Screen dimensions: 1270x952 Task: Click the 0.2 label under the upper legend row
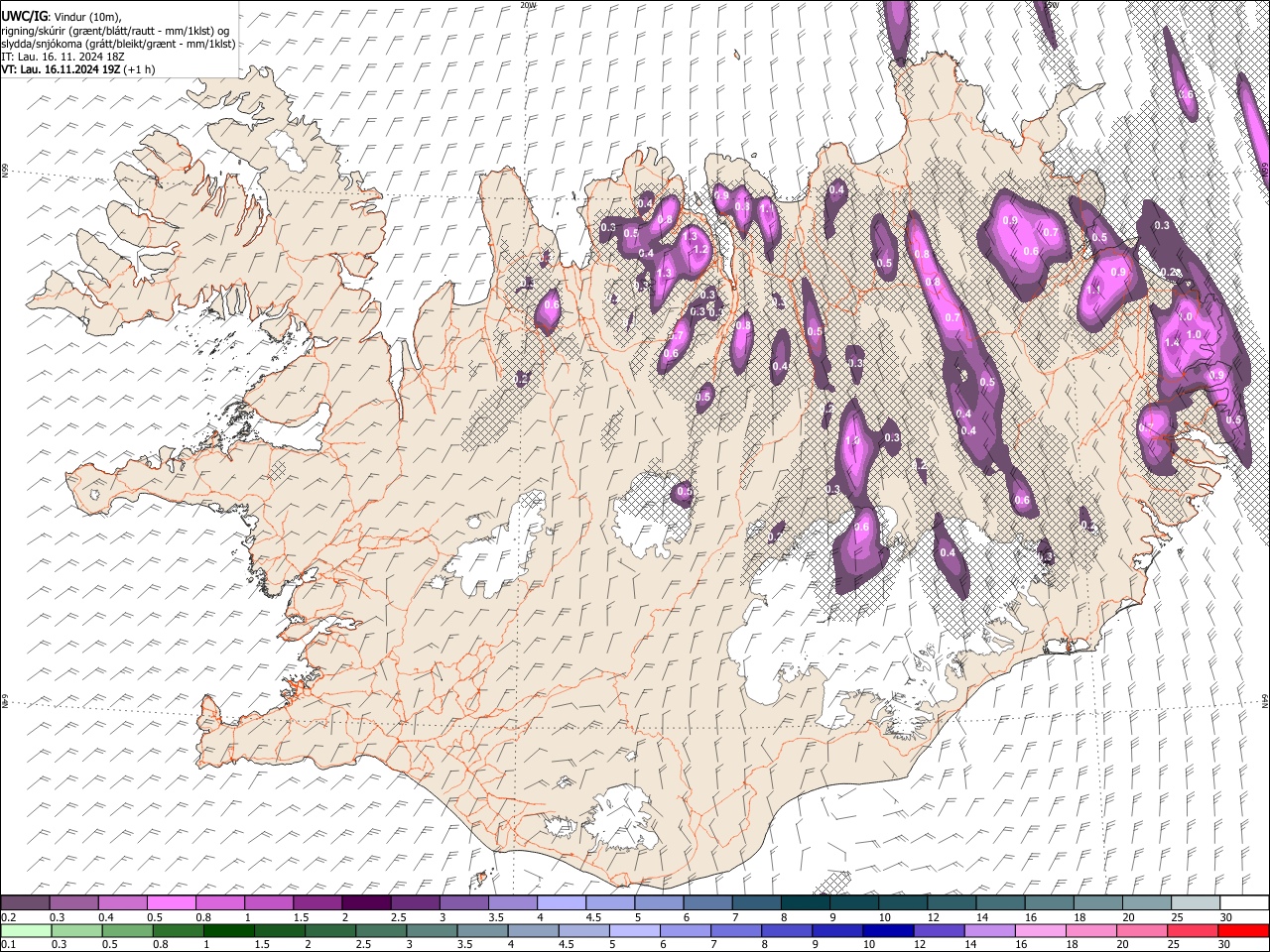click(7, 917)
